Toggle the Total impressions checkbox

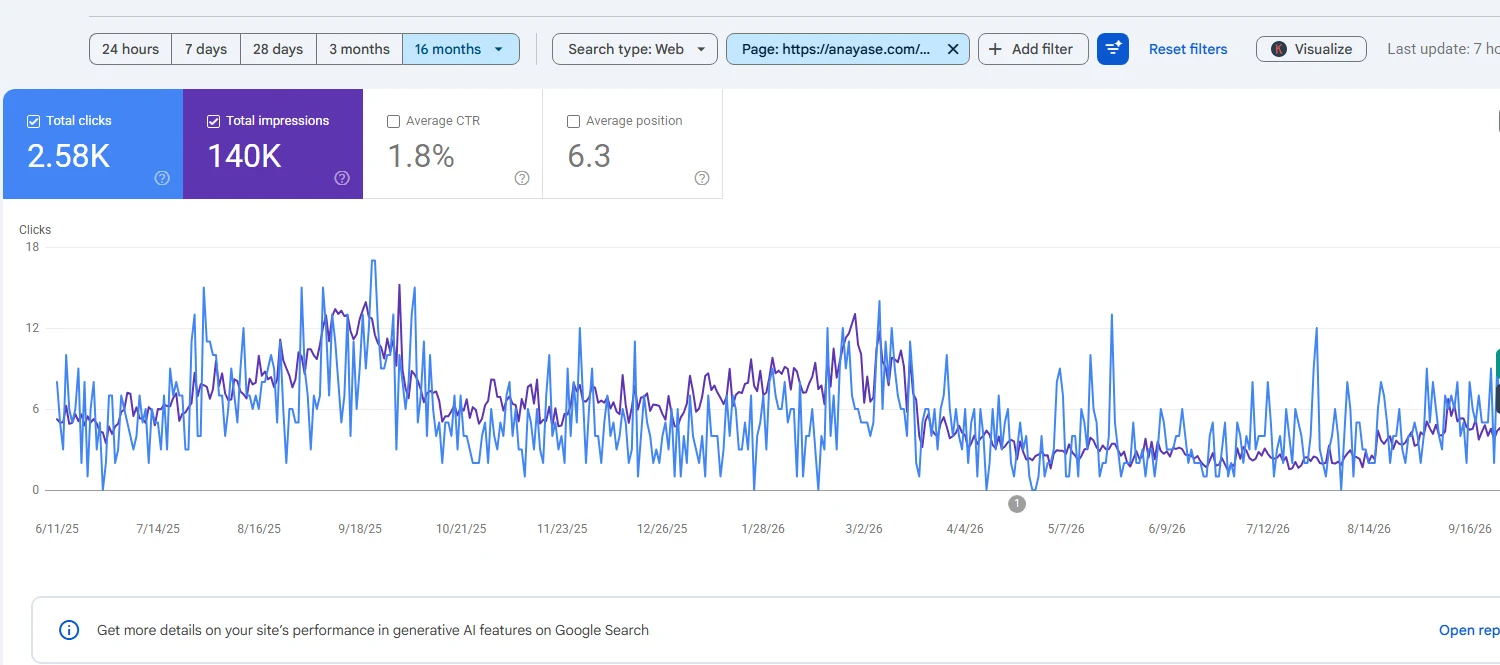[213, 121]
